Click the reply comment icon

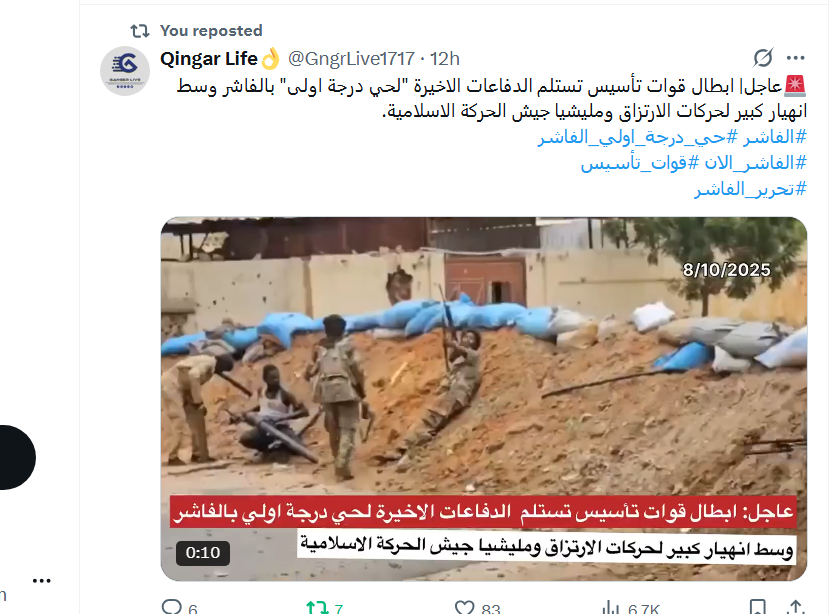[172, 607]
